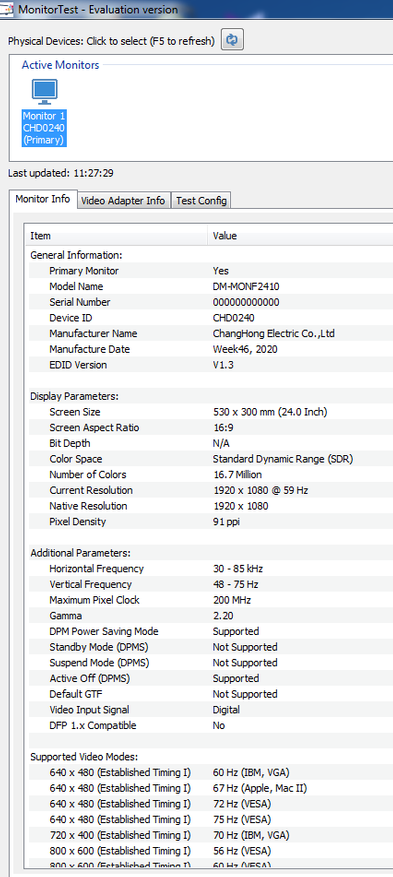Click the 67 Hz (Apple, Mac II) value
Screen dimensions: 393x877
[x=259, y=788]
